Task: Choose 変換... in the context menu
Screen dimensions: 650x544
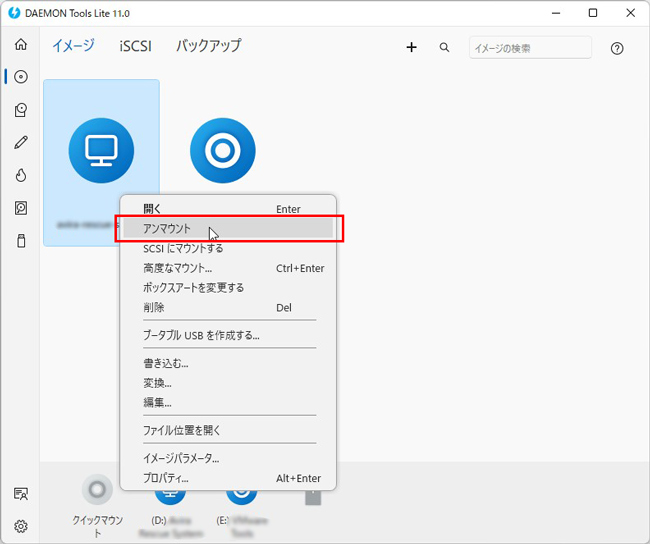Action: click(x=228, y=383)
